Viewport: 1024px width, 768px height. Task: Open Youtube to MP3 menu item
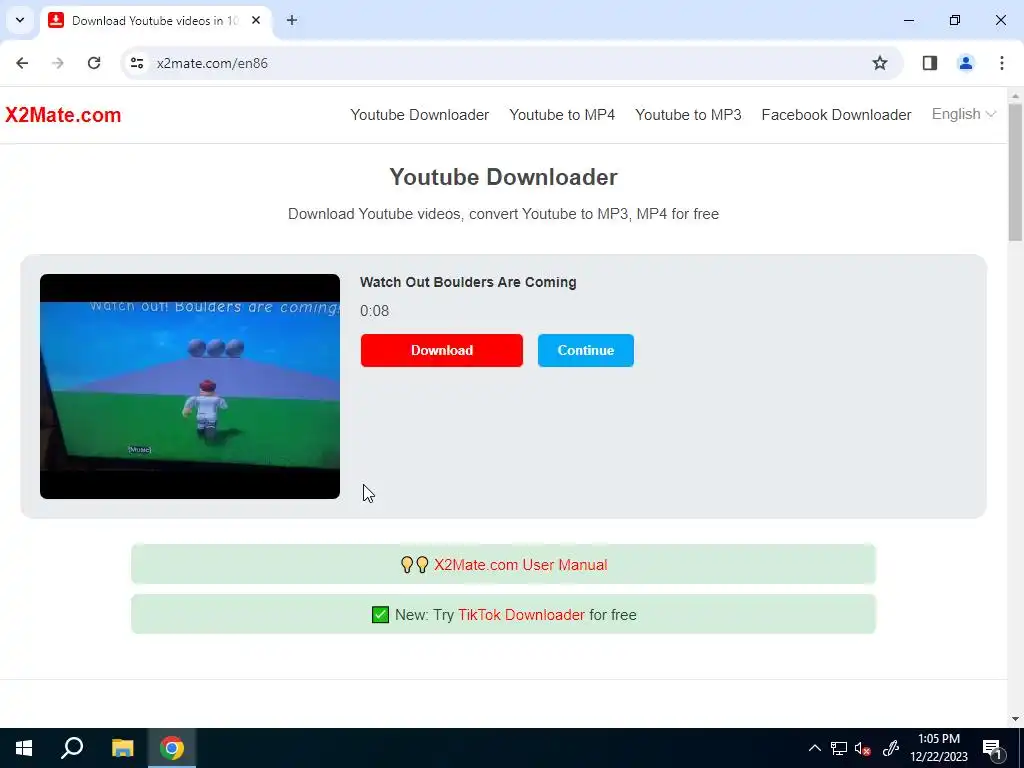click(x=688, y=115)
